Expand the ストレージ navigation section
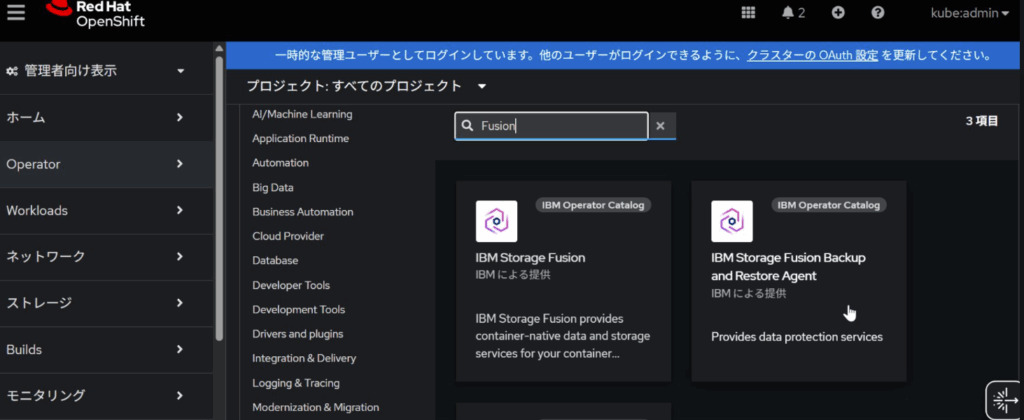The image size is (1024, 420). tap(106, 303)
